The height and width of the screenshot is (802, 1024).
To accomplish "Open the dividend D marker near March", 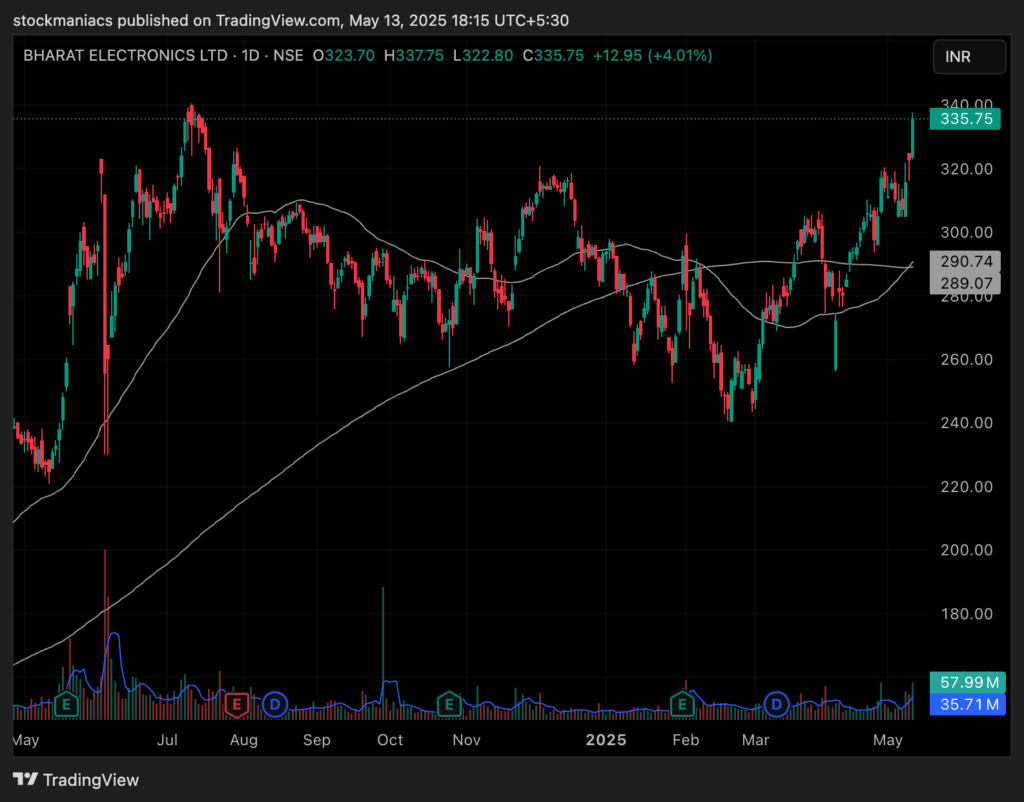I will pos(776,705).
